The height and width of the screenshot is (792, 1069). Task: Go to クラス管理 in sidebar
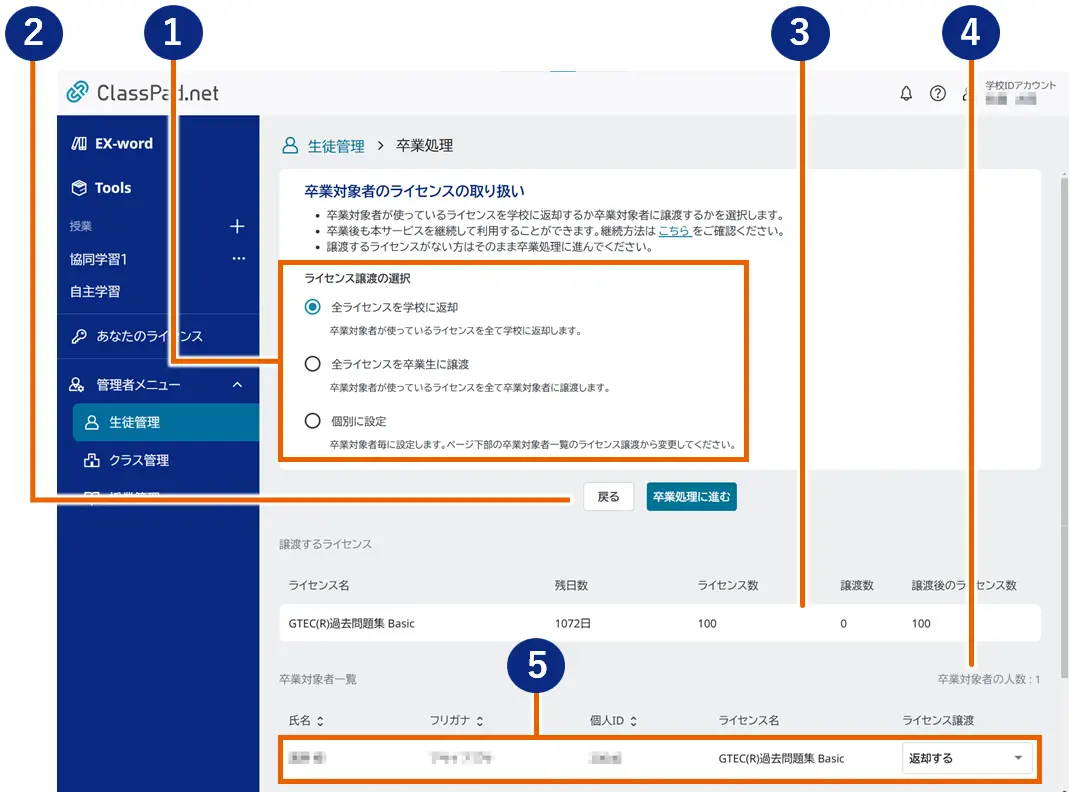pyautogui.click(x=139, y=461)
